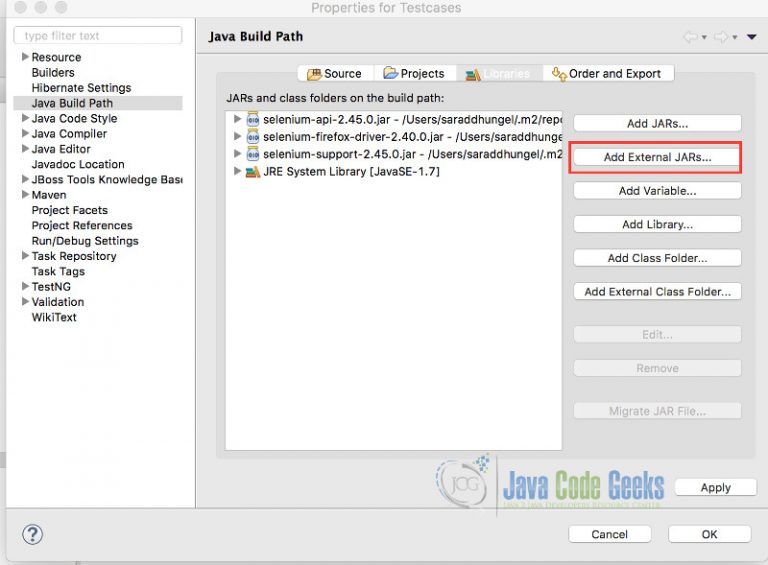Go back with the left navigation arrow
The height and width of the screenshot is (565, 768).
pos(690,37)
